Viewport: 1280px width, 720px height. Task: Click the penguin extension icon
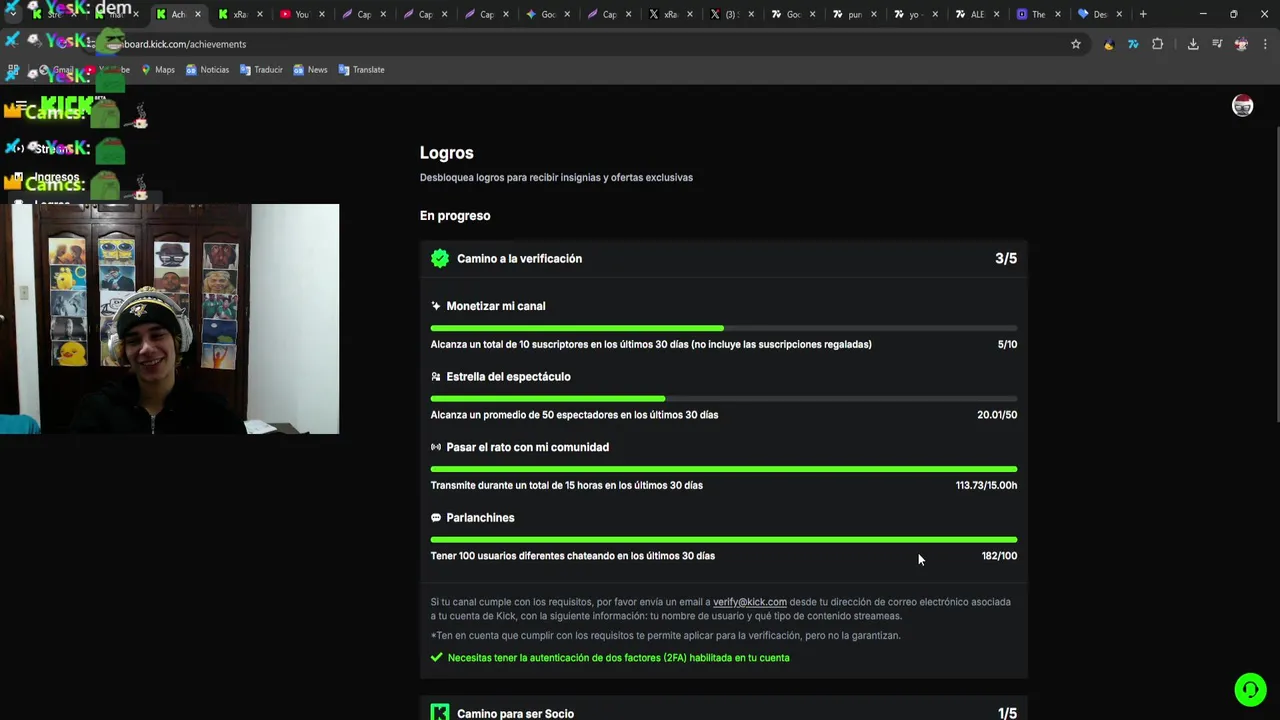[x=1109, y=44]
